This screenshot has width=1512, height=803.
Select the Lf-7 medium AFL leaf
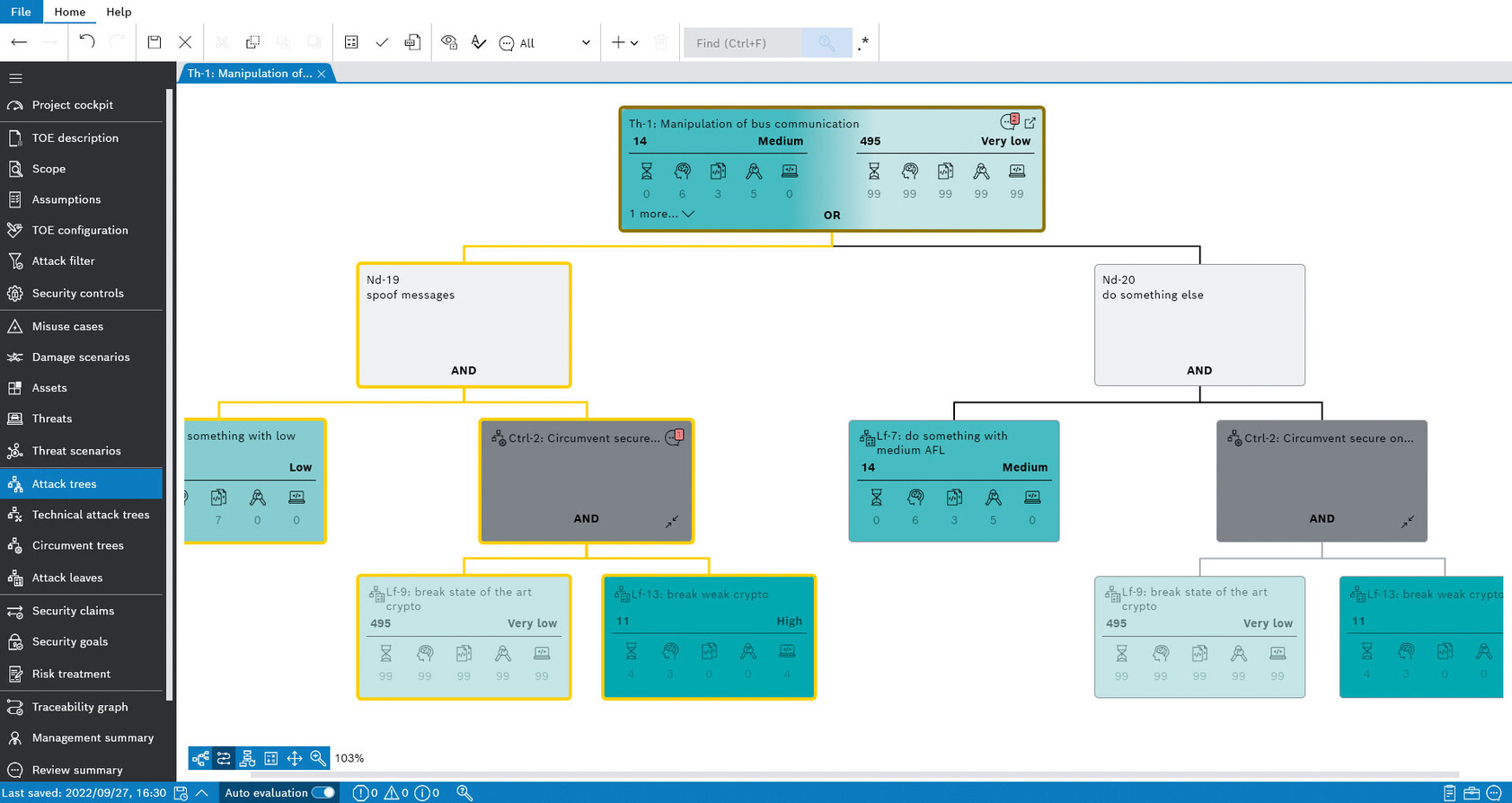(x=954, y=481)
